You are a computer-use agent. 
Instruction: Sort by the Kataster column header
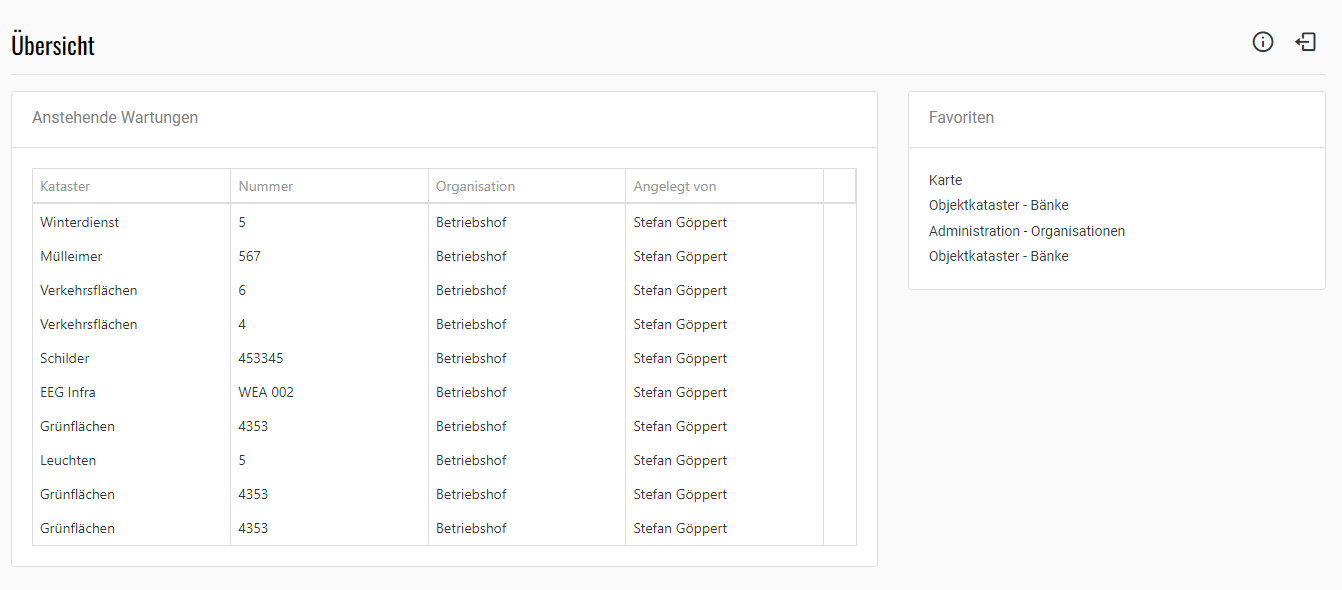pos(65,186)
